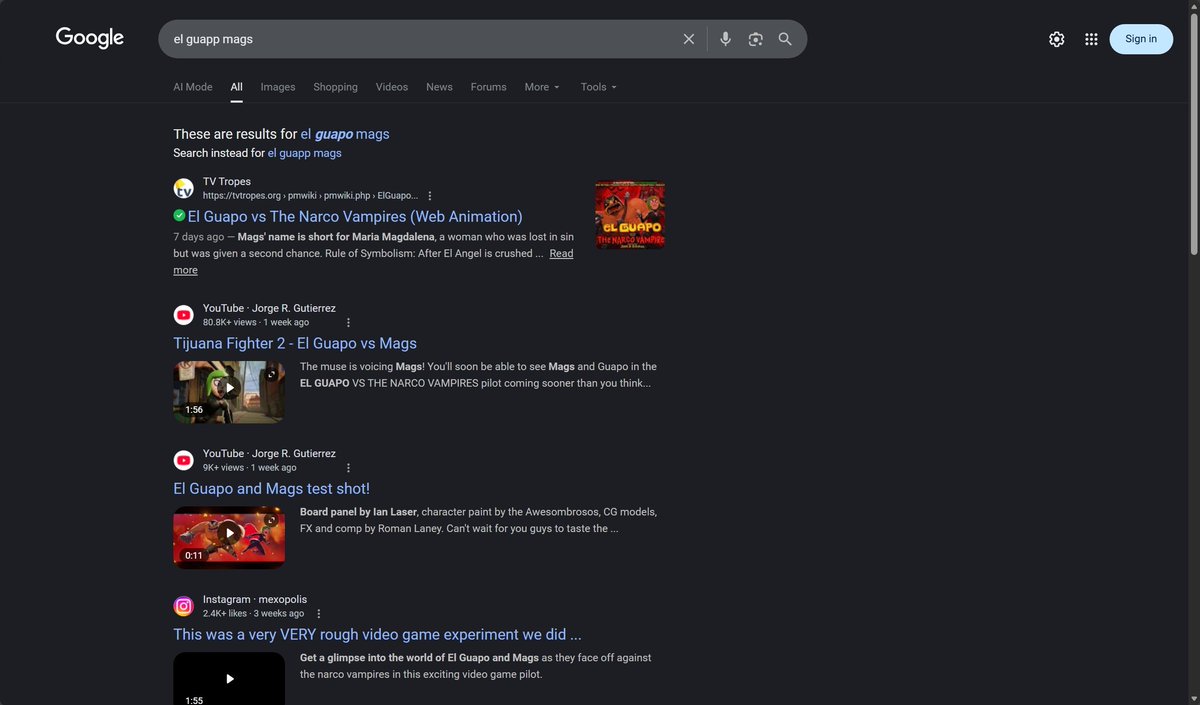
Task: Play the 1:55 Instagram video
Action: pos(229,679)
